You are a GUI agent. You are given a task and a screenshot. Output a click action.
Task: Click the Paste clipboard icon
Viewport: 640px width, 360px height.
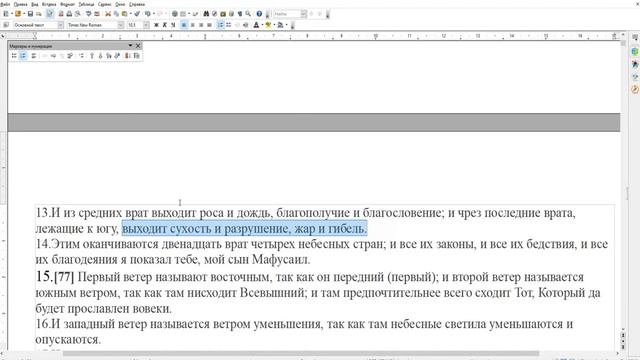tap(124, 14)
